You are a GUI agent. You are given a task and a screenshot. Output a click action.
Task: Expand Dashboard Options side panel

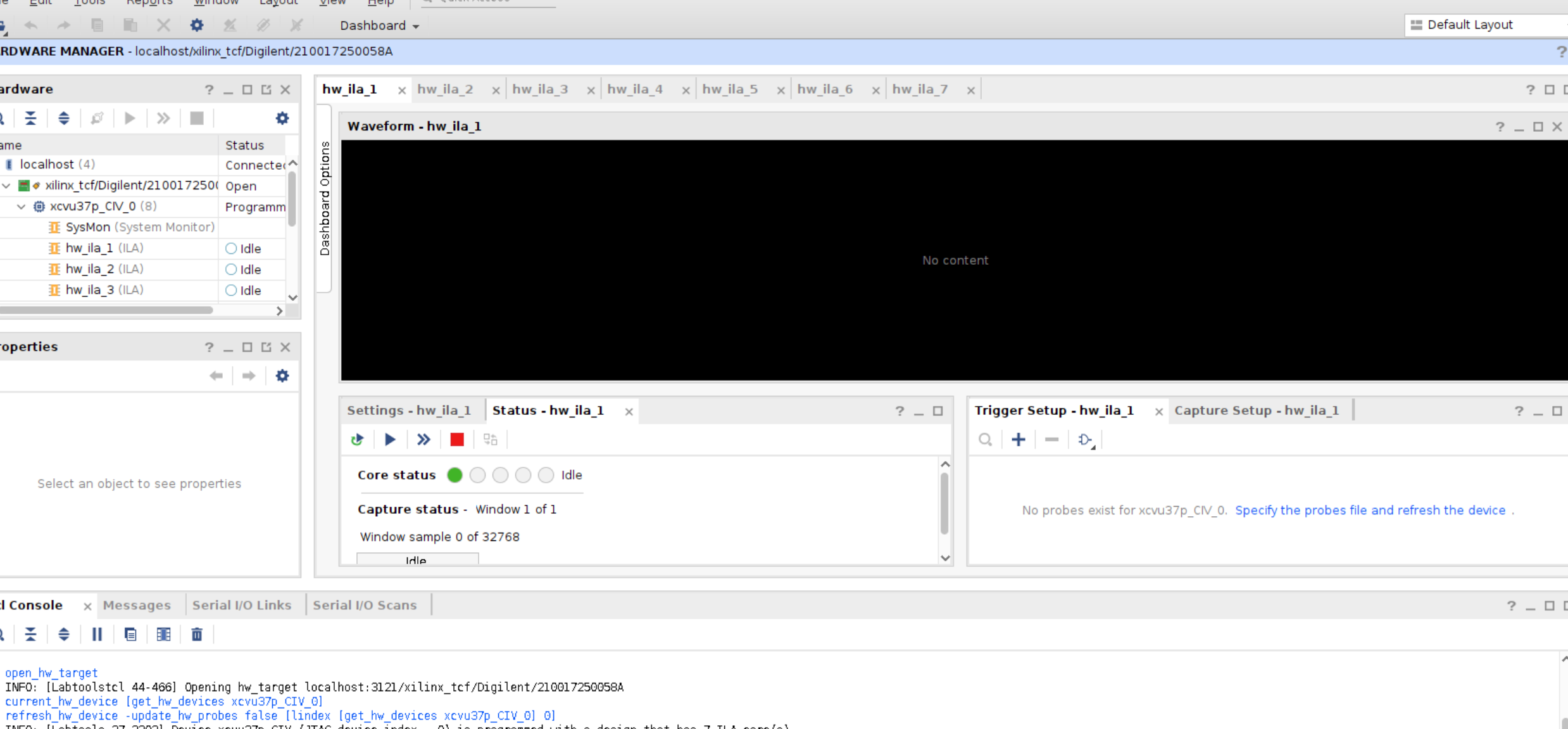(x=325, y=198)
